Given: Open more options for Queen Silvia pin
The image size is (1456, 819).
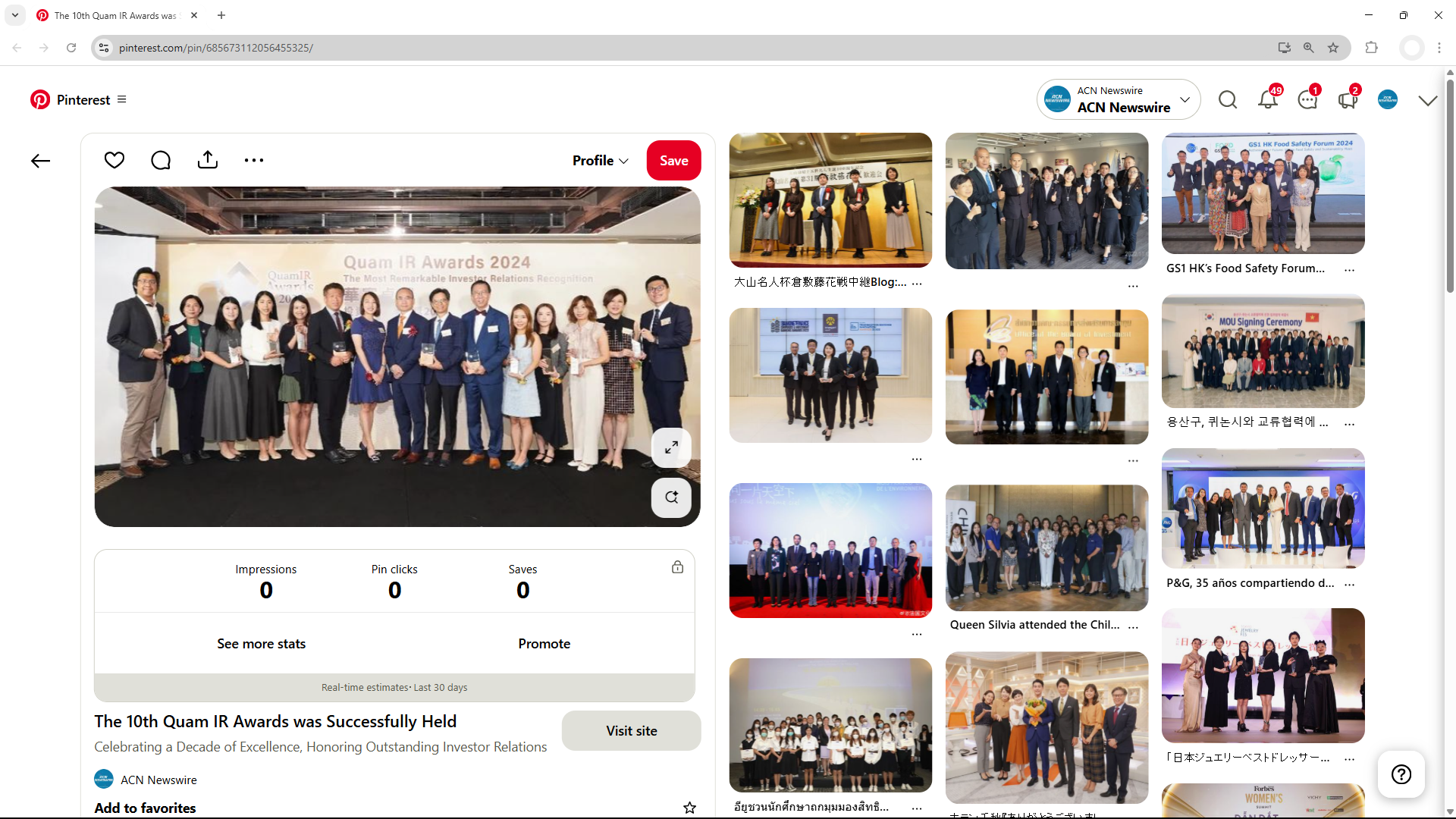Looking at the screenshot, I should tap(1133, 626).
